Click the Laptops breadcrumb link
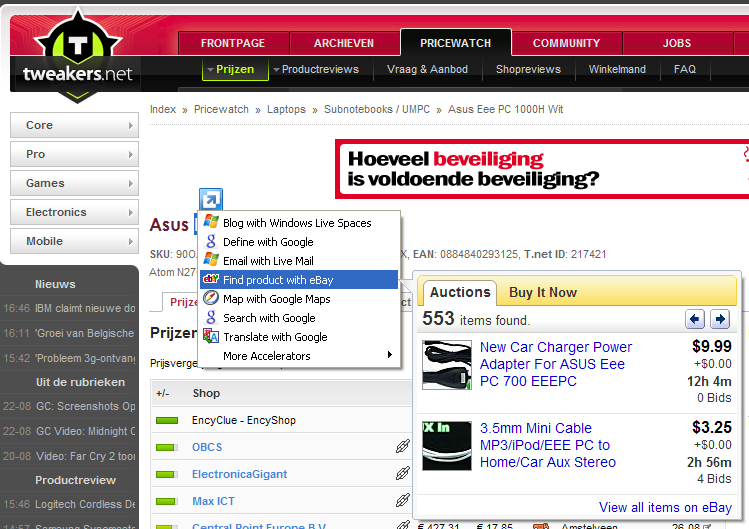 click(x=286, y=109)
